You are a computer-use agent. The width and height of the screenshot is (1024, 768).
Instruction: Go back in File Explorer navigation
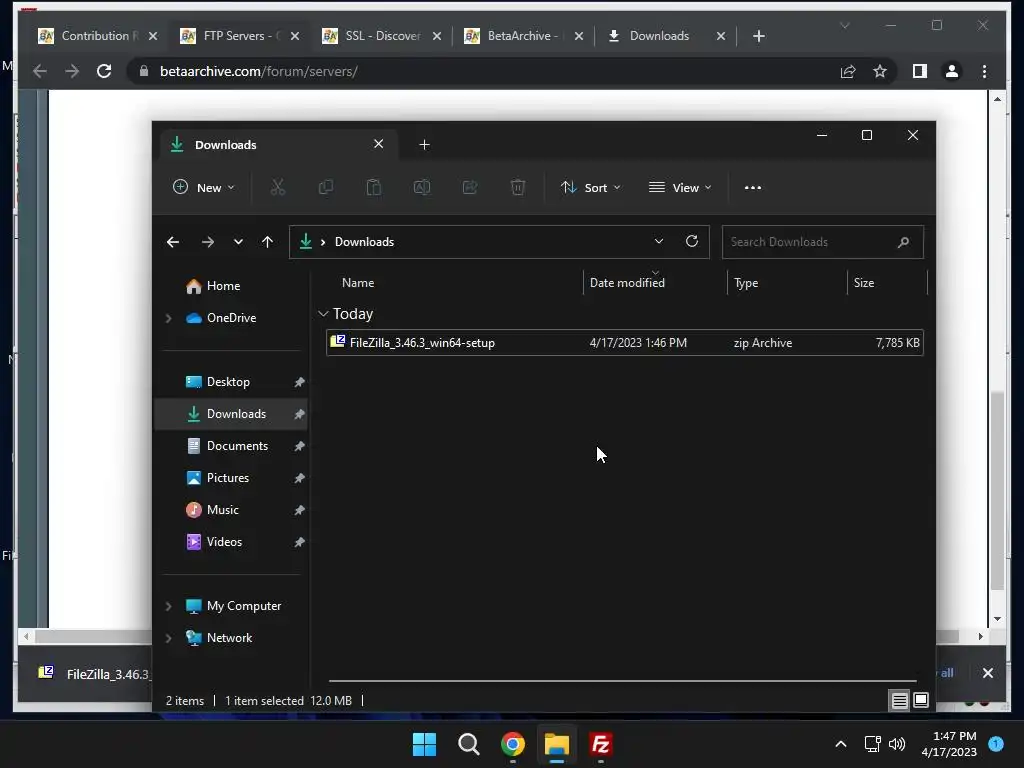point(173,242)
